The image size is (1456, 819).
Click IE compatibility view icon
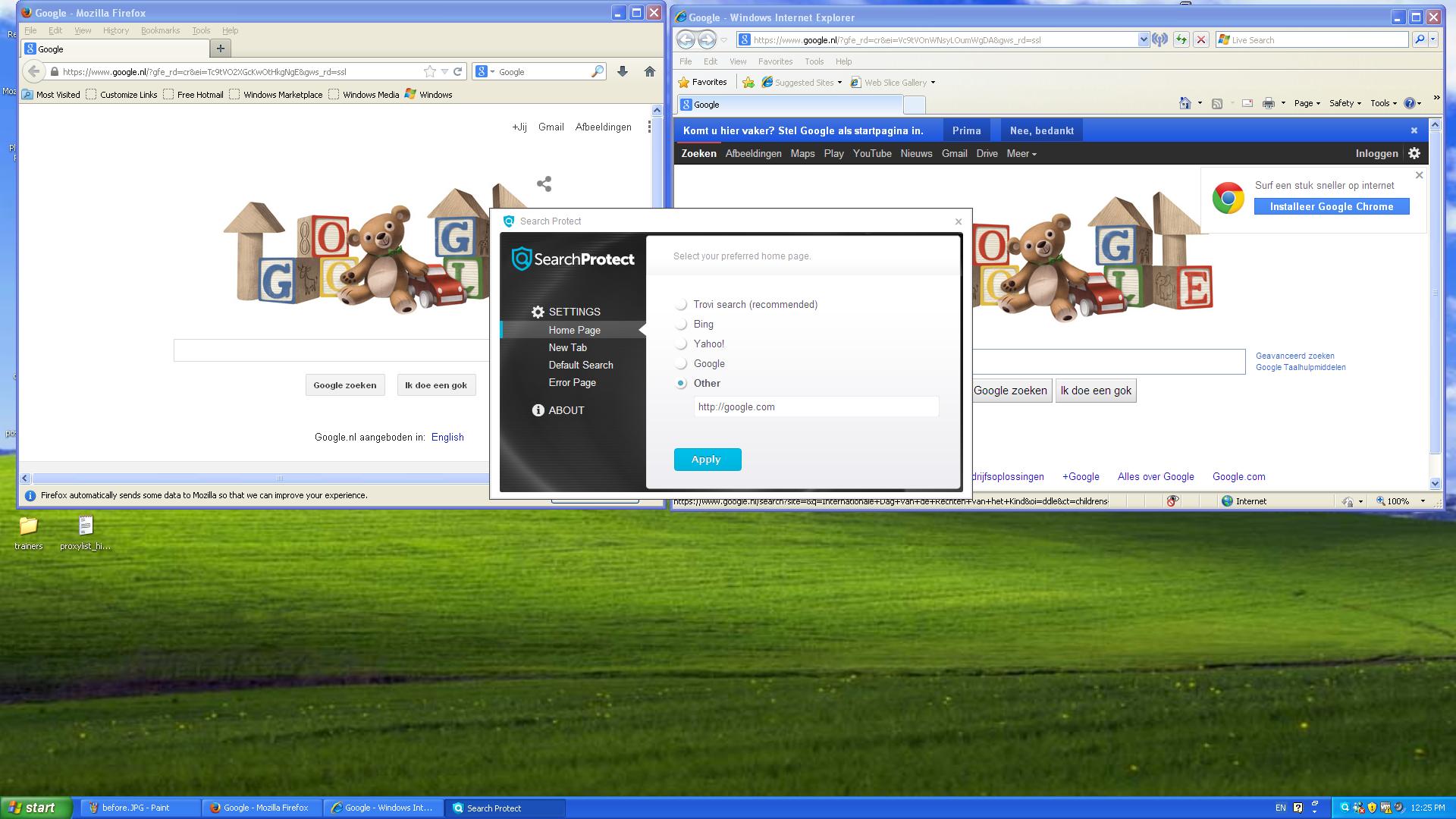pyautogui.click(x=1159, y=40)
